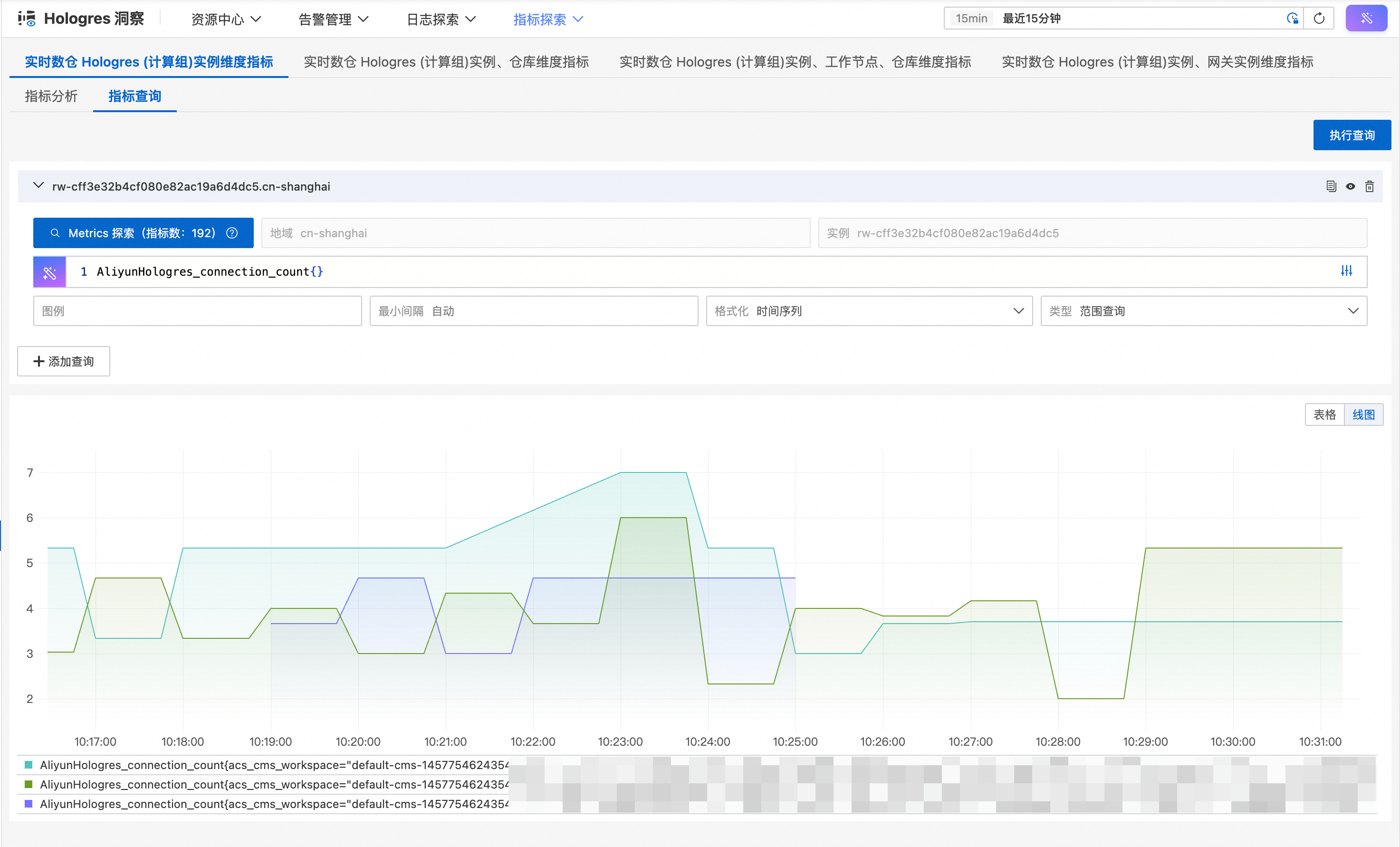The height and width of the screenshot is (847, 1400).
Task: Open the 格式化 时间序列 dropdown
Action: (869, 311)
